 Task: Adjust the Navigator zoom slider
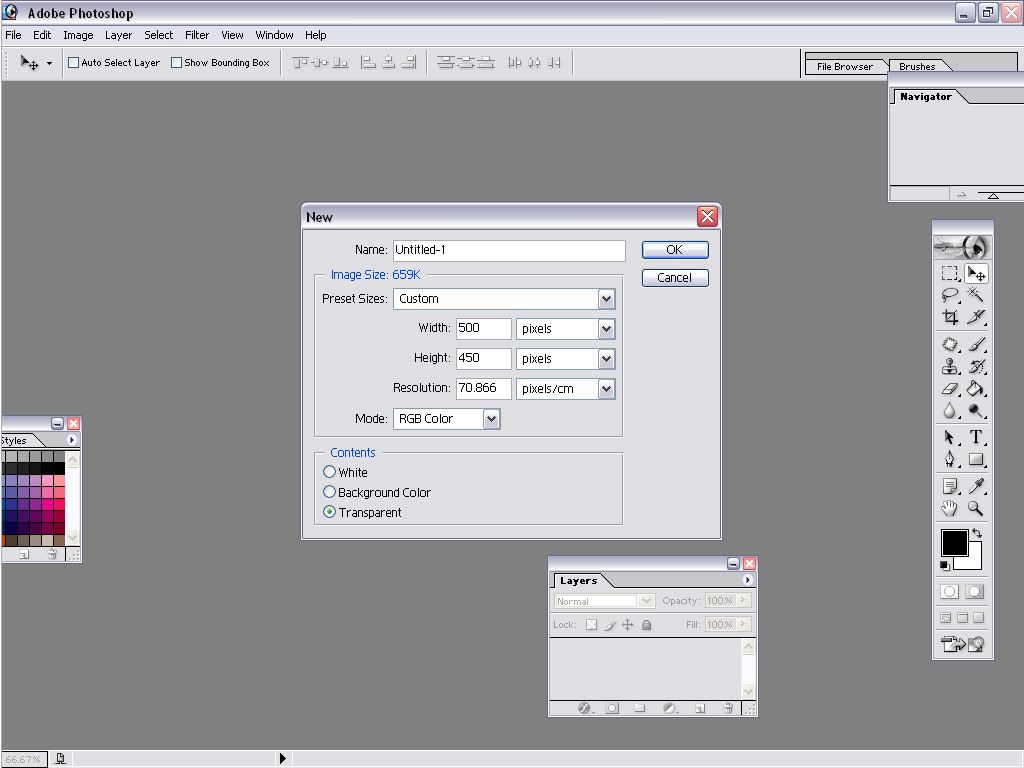(x=993, y=195)
